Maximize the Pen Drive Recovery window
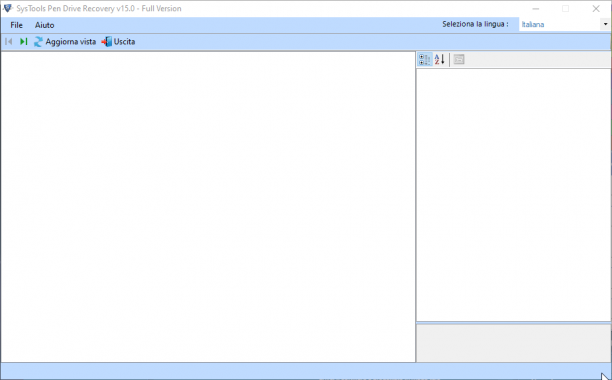Image resolution: width=612 pixels, height=380 pixels. (565, 9)
